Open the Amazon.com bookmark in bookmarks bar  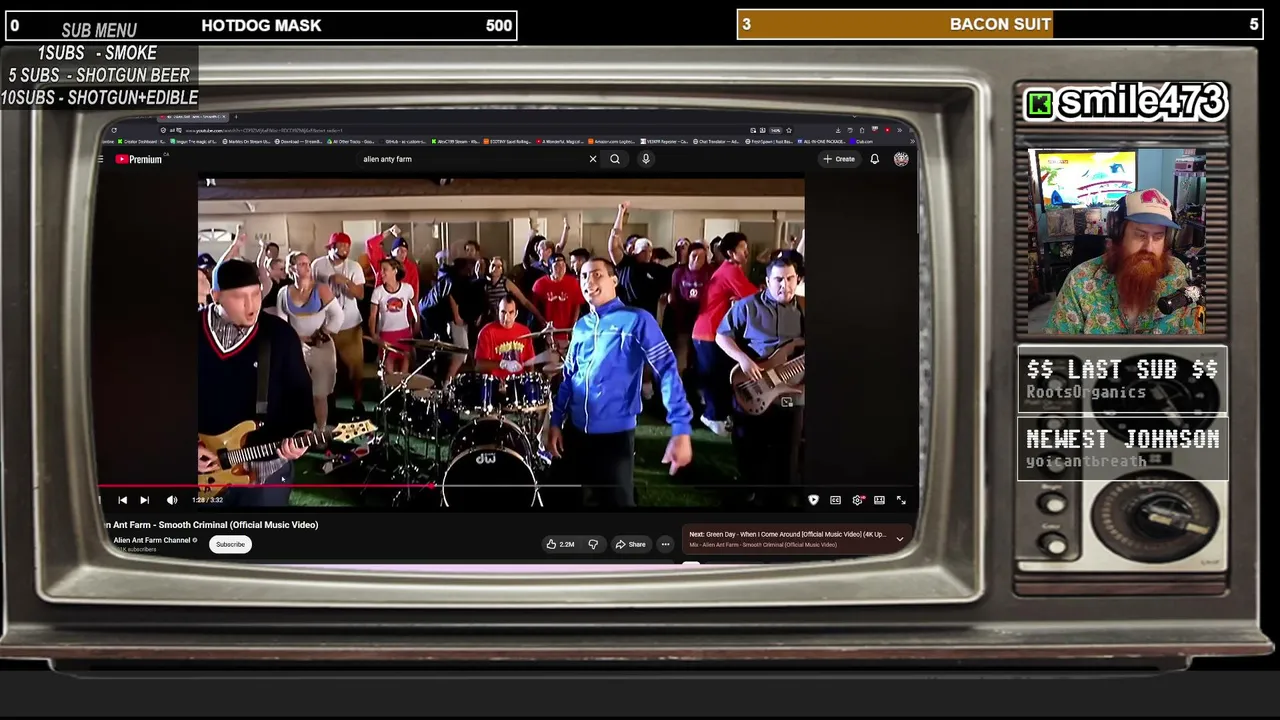coord(614,142)
